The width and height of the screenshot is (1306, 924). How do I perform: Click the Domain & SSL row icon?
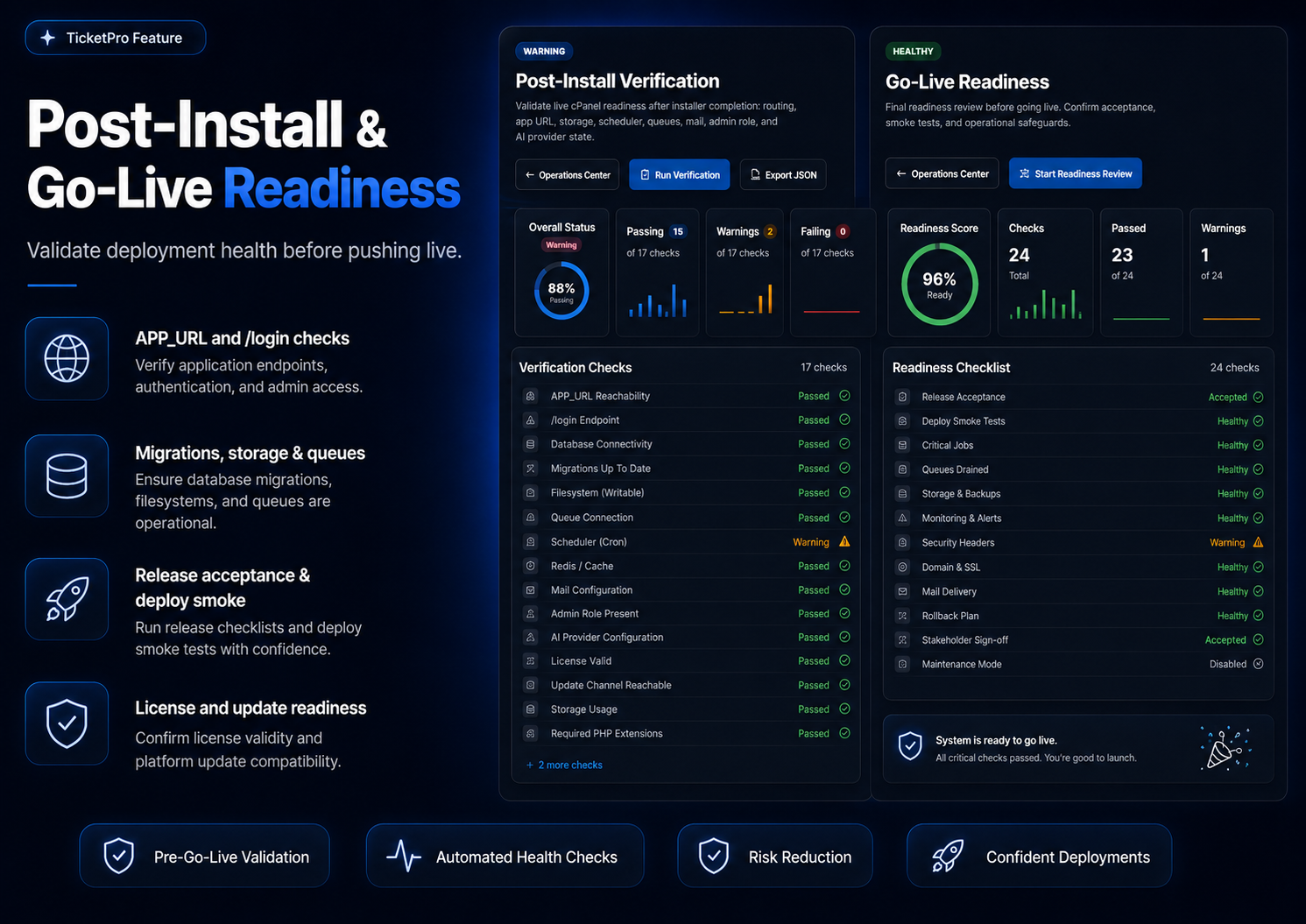(x=902, y=568)
